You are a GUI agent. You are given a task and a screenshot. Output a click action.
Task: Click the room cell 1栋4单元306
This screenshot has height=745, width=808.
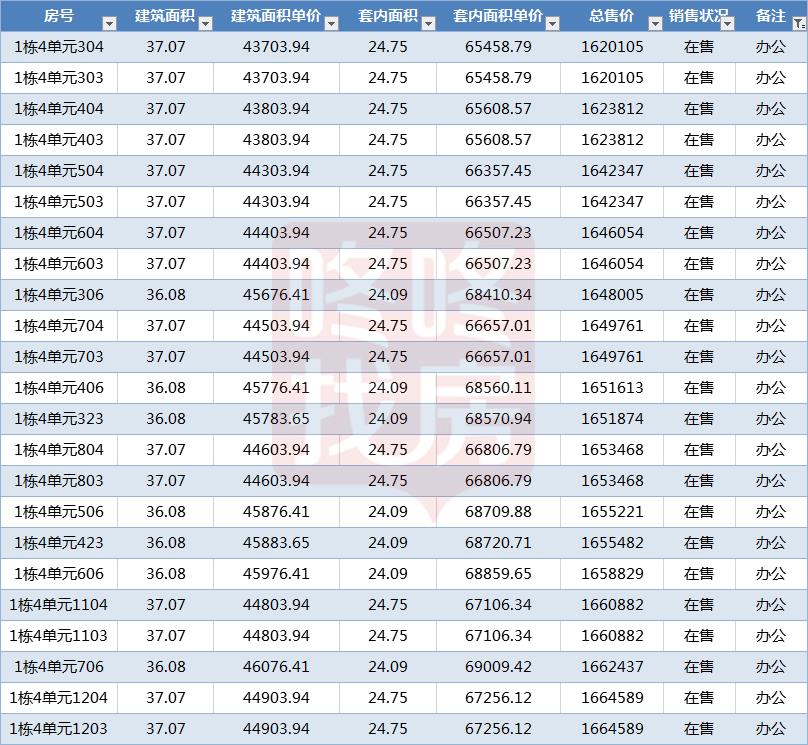coord(59,295)
